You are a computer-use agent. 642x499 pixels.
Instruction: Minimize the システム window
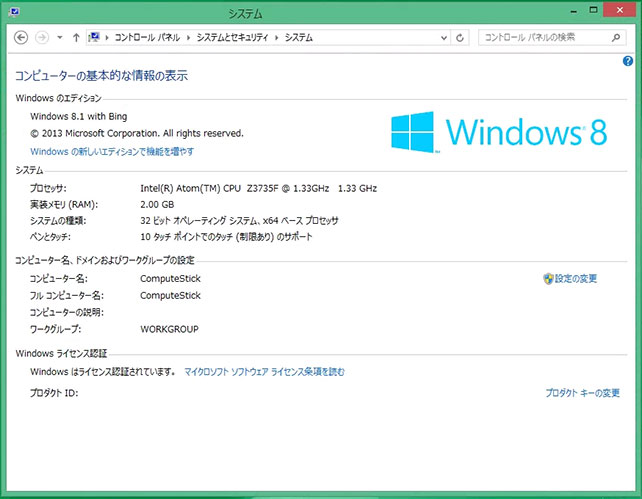tap(574, 11)
